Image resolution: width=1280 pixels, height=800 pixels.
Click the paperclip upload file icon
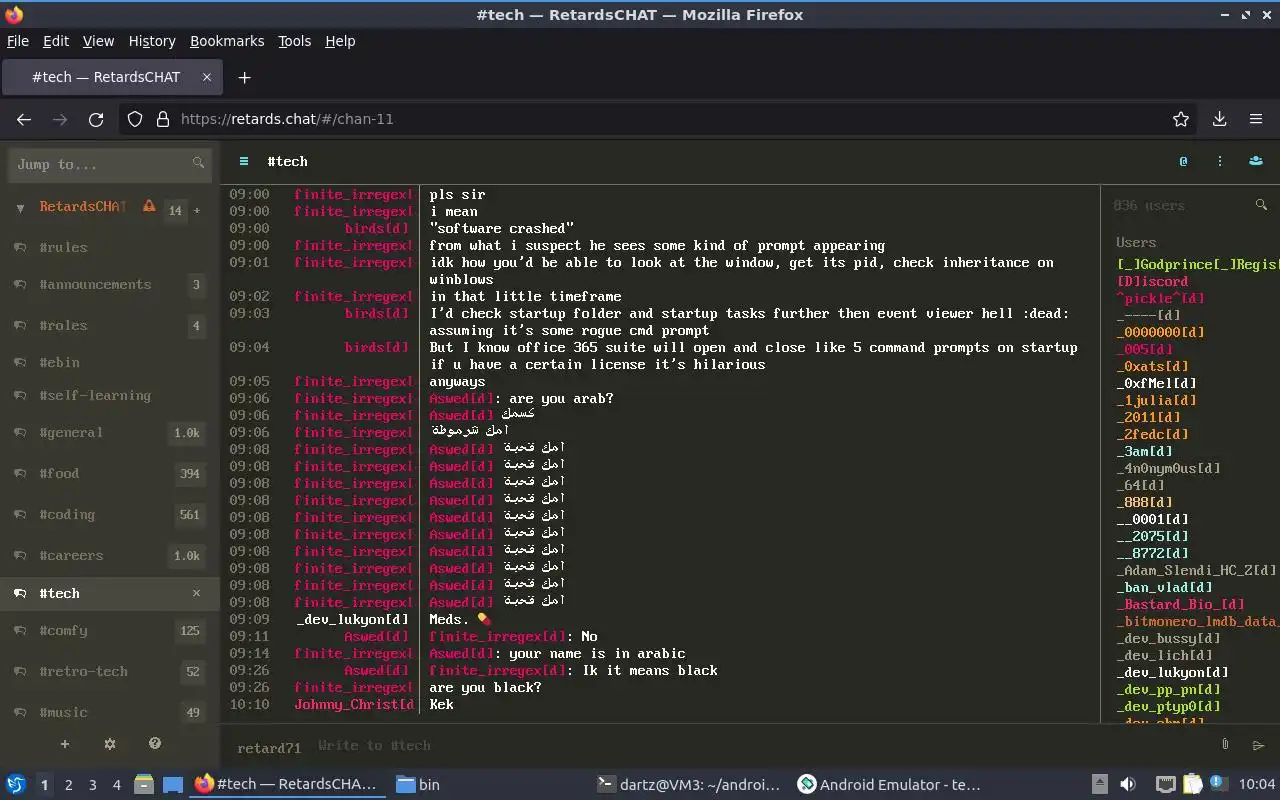pos(1225,744)
